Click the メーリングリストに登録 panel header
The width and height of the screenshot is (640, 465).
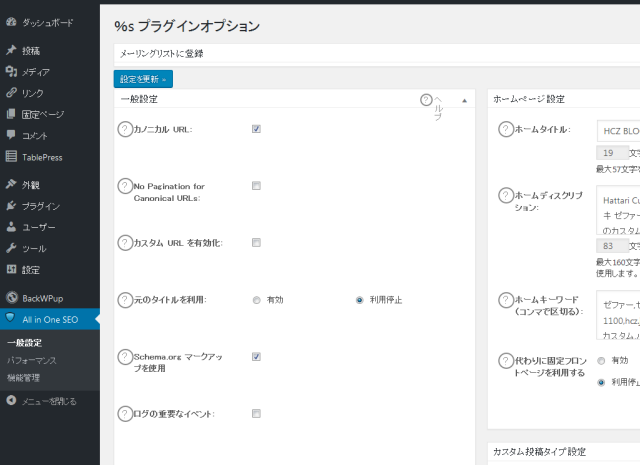377,53
